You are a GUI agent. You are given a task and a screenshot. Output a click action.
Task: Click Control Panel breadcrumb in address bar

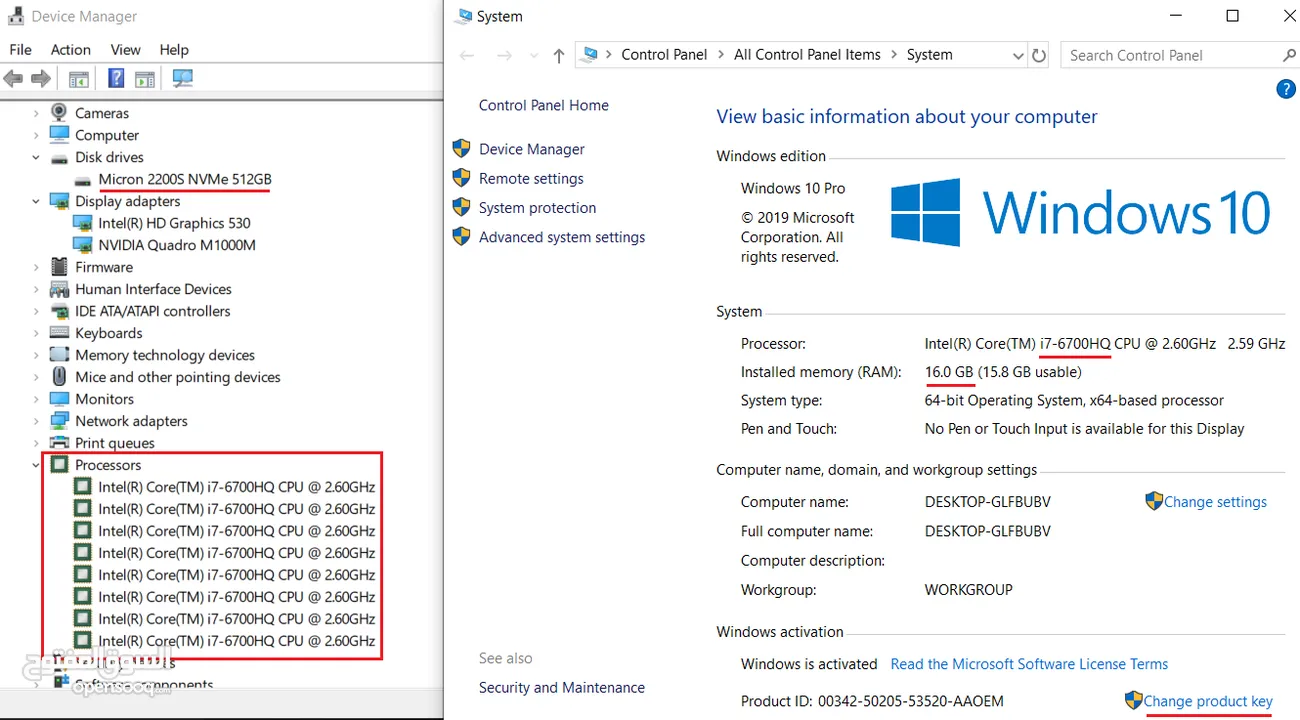tap(664, 55)
